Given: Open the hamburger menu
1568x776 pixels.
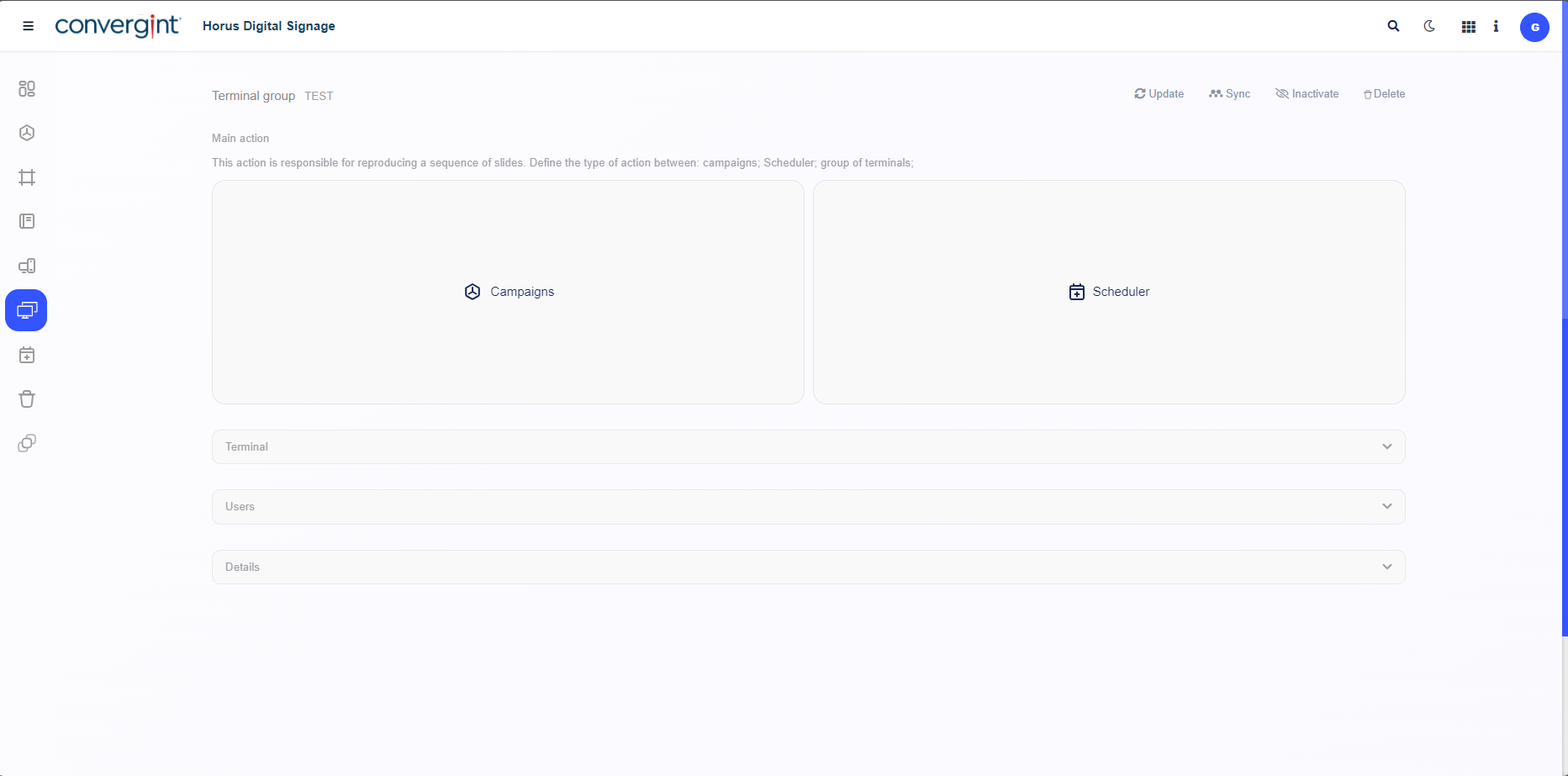Looking at the screenshot, I should (x=28, y=26).
